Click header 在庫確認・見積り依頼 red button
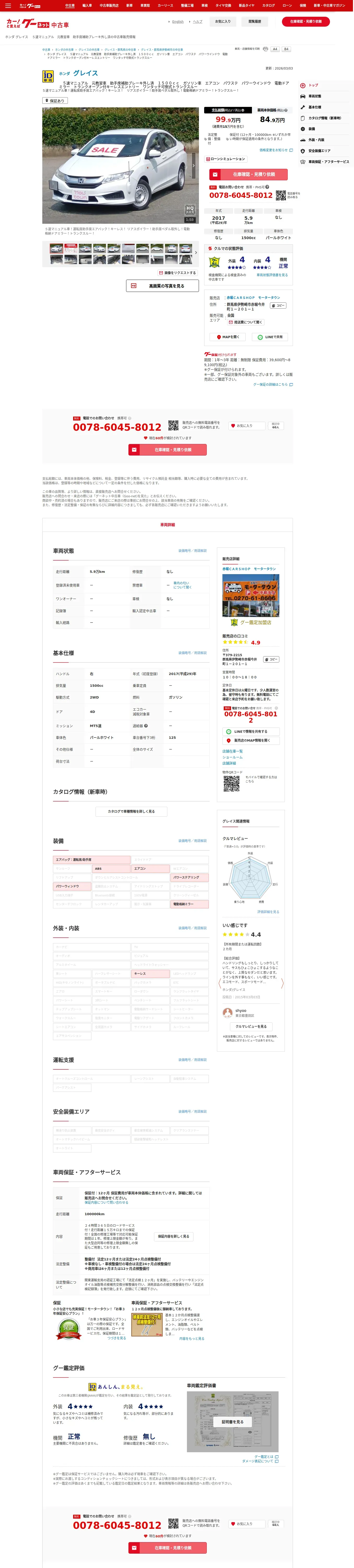 pyautogui.click(x=306, y=21)
